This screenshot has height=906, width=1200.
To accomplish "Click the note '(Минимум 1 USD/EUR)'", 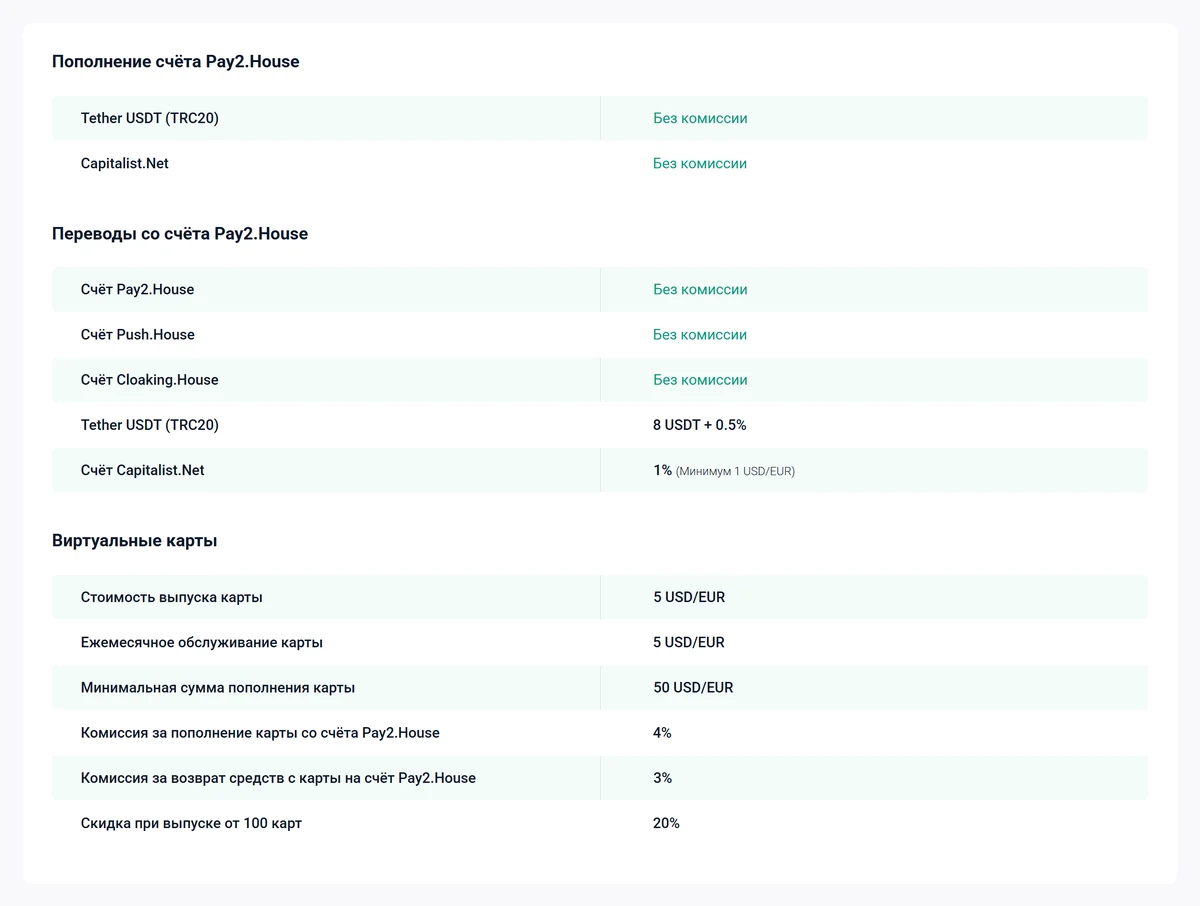I will point(735,471).
